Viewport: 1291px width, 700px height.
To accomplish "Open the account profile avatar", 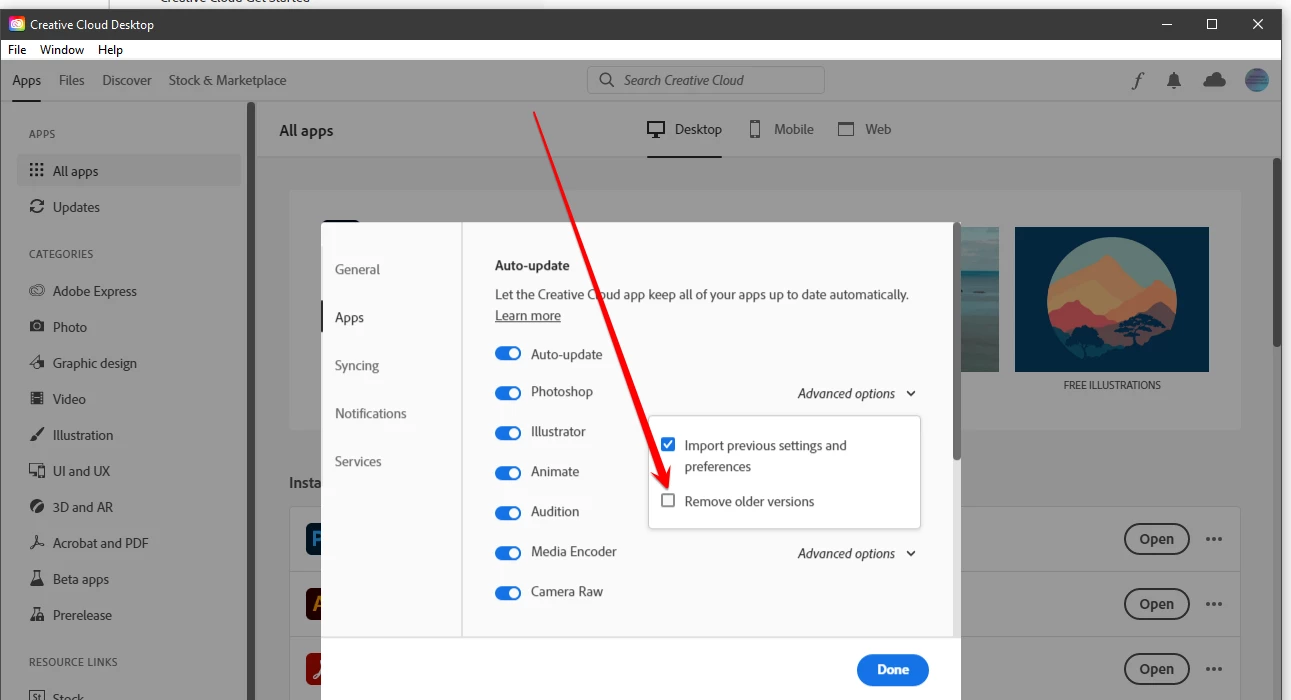I will point(1257,80).
